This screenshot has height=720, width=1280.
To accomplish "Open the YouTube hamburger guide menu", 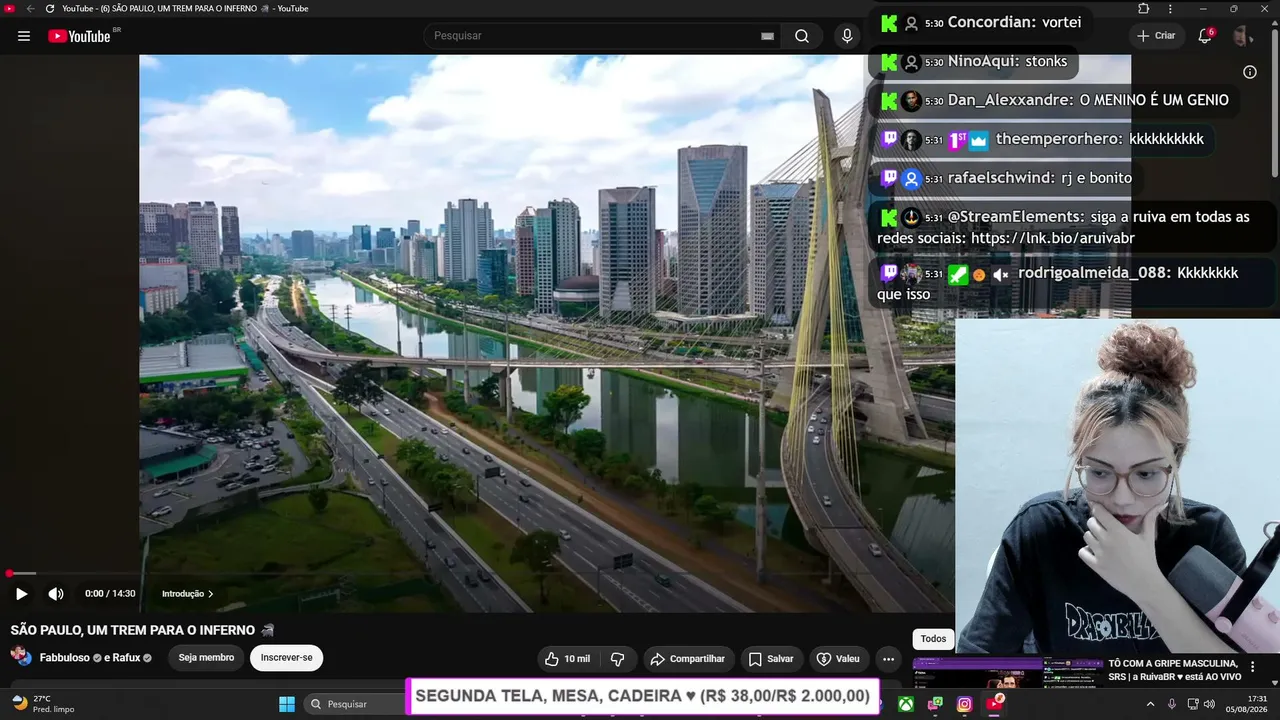I will click(x=24, y=36).
